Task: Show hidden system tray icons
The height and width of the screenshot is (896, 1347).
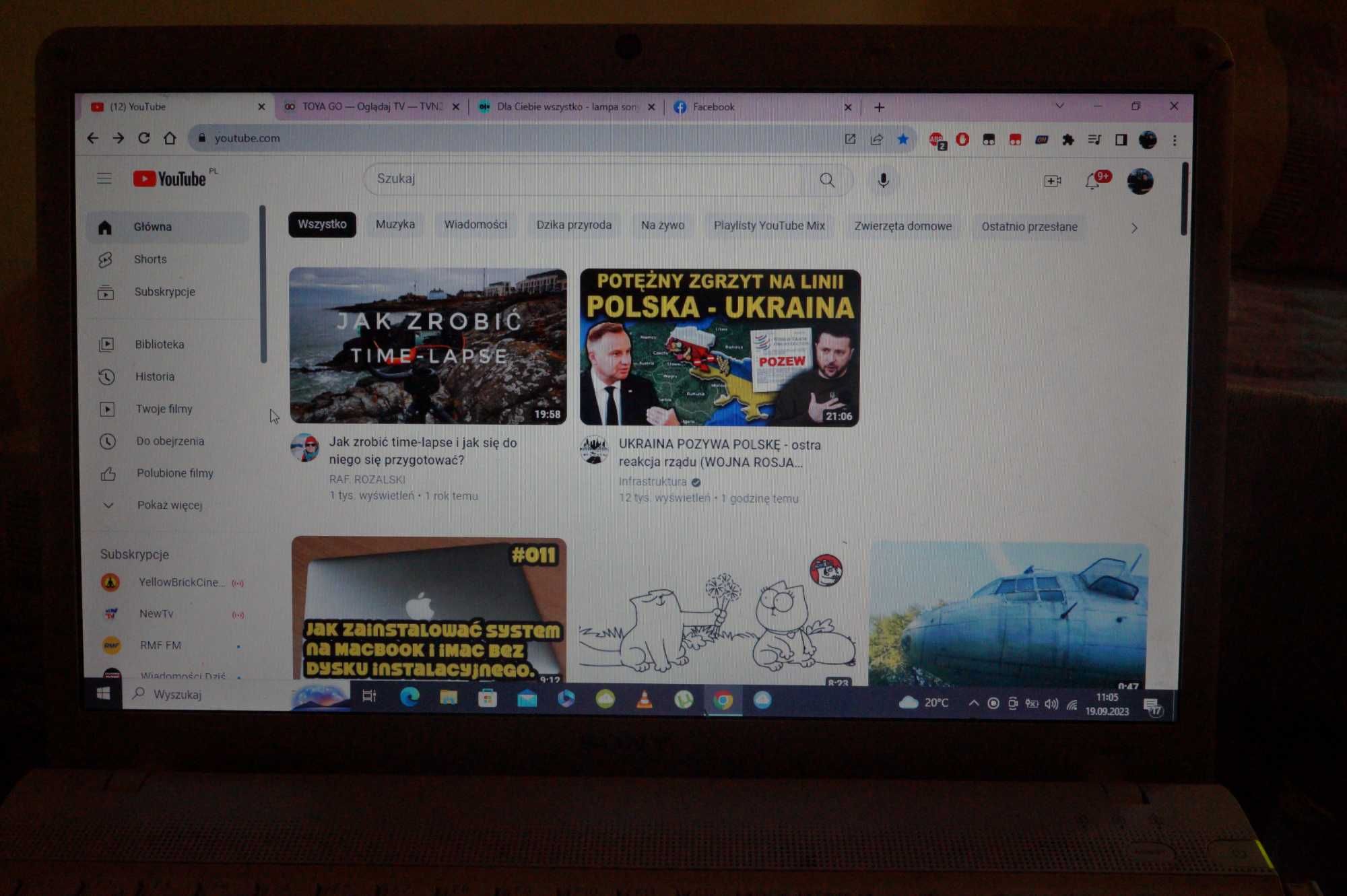Action: (973, 703)
